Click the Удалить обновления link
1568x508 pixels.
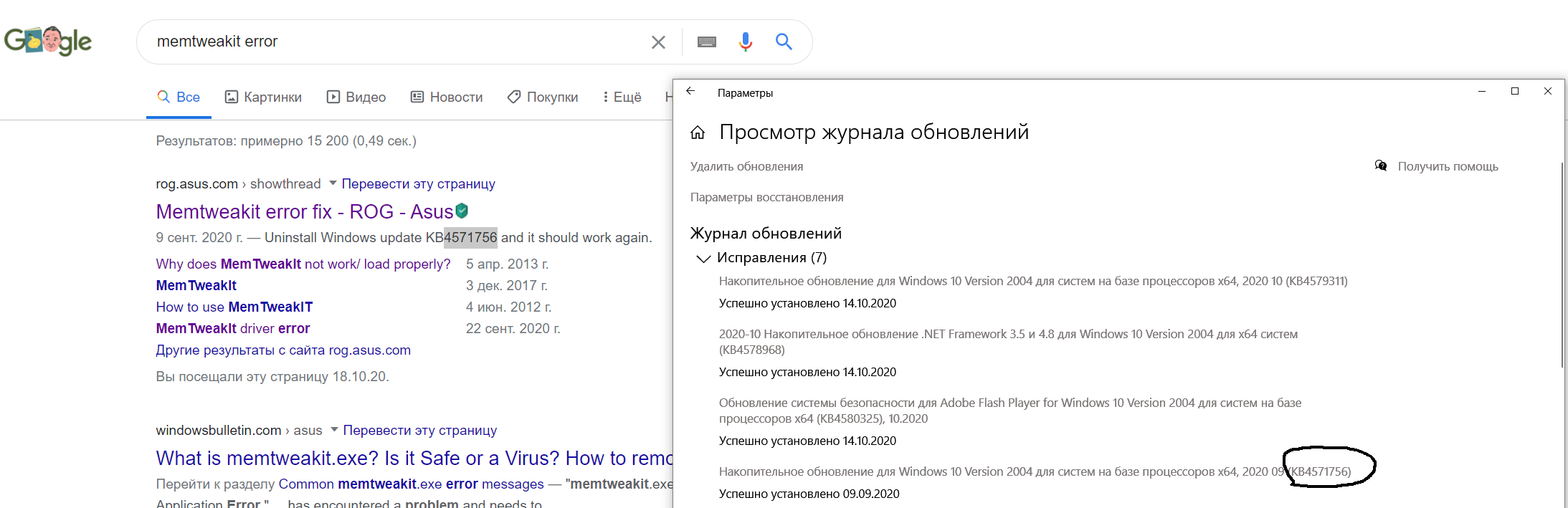(746, 166)
